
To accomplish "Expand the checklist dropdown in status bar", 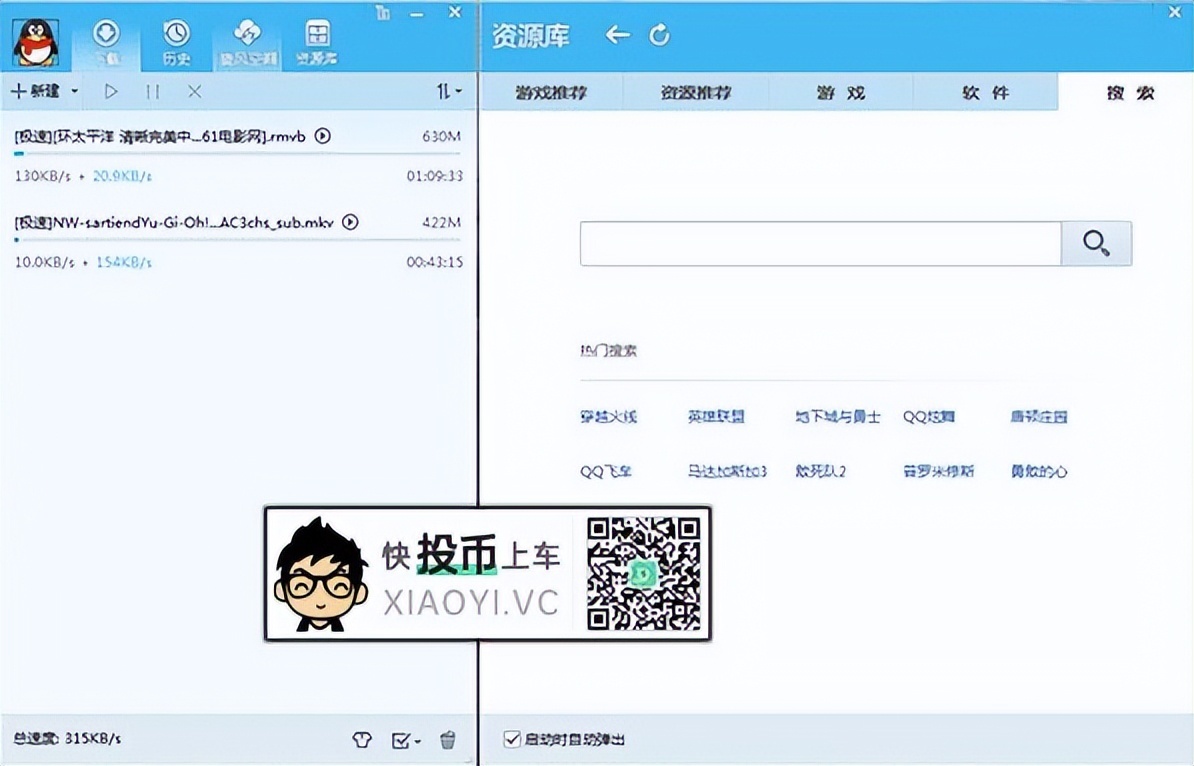I will point(417,741).
